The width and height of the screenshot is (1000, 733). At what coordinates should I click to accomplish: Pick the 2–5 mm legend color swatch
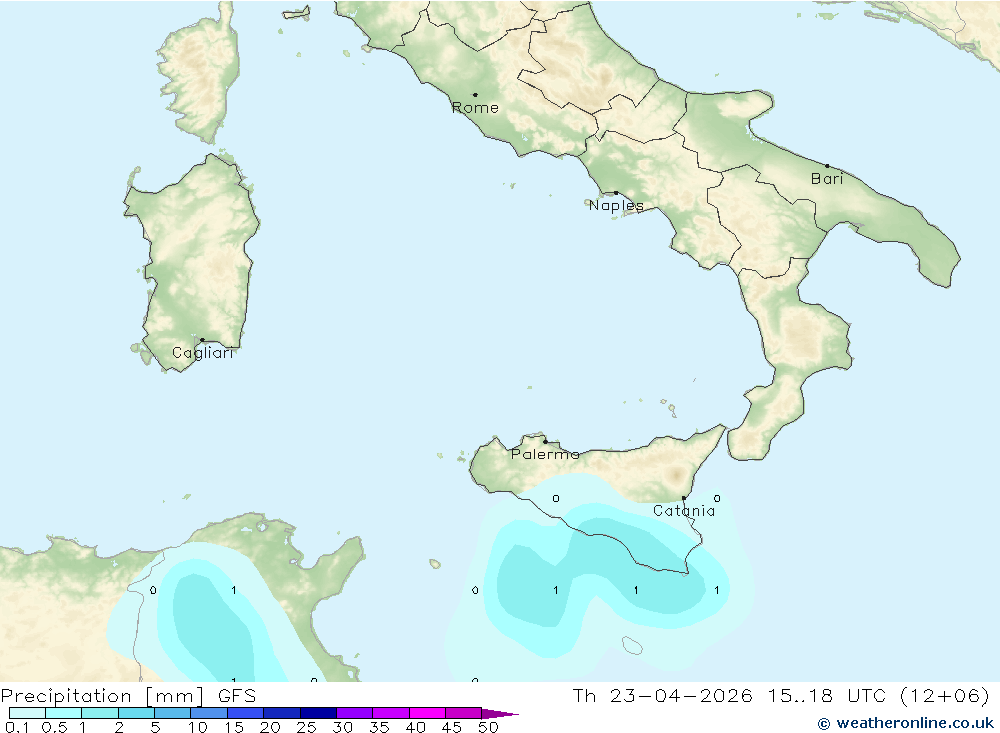coord(136,713)
